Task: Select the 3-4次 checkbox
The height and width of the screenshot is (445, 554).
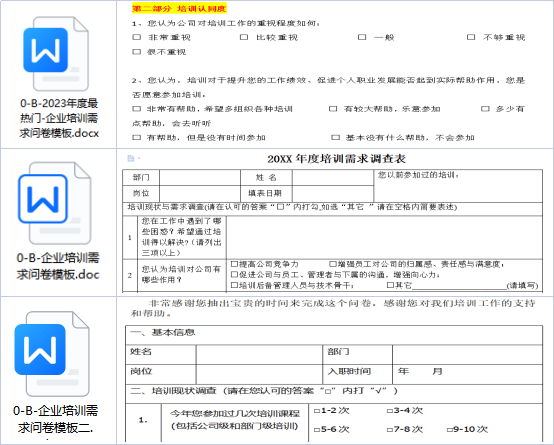Action: 390,411
